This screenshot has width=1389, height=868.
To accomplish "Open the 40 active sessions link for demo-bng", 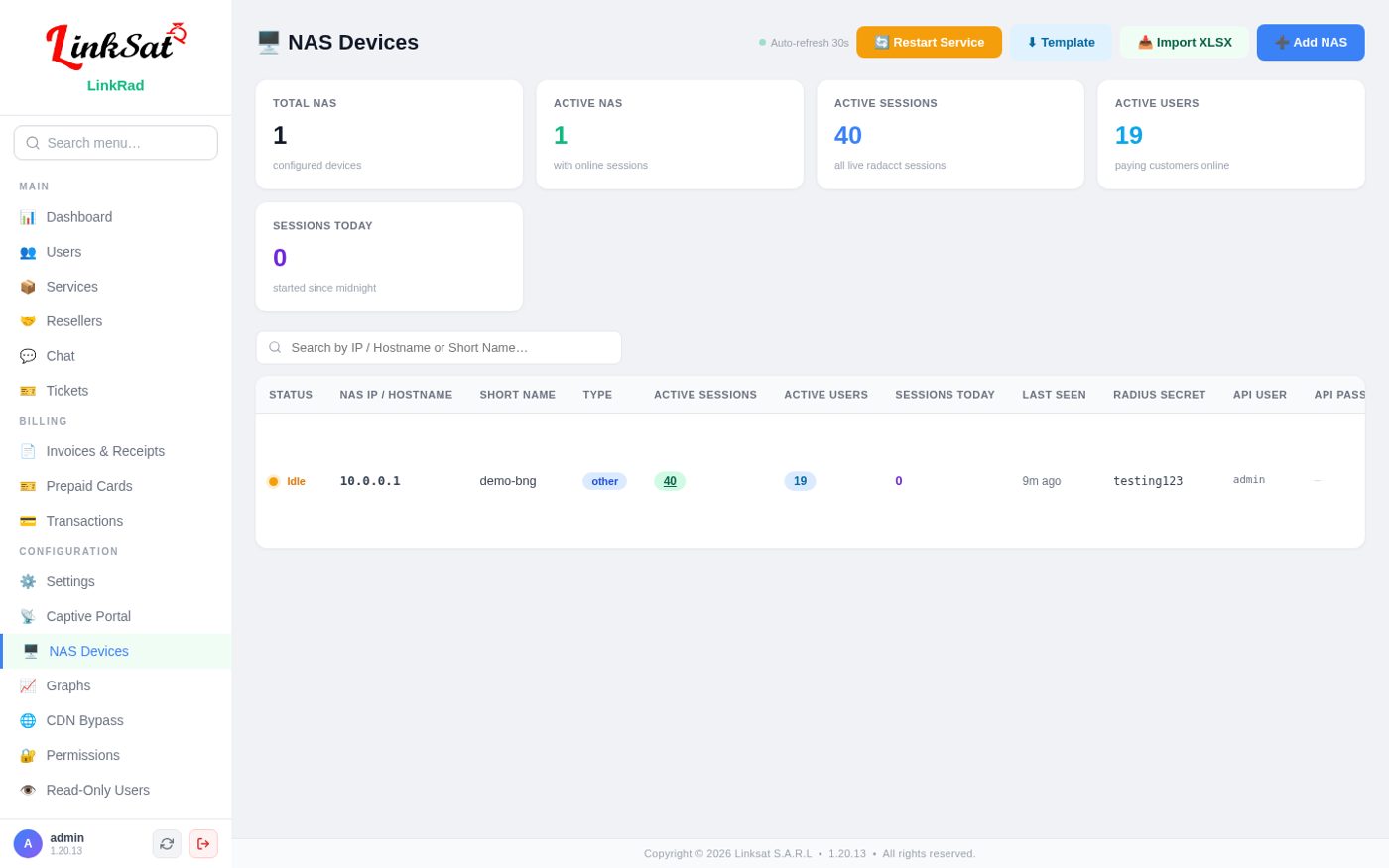I will click(x=670, y=481).
